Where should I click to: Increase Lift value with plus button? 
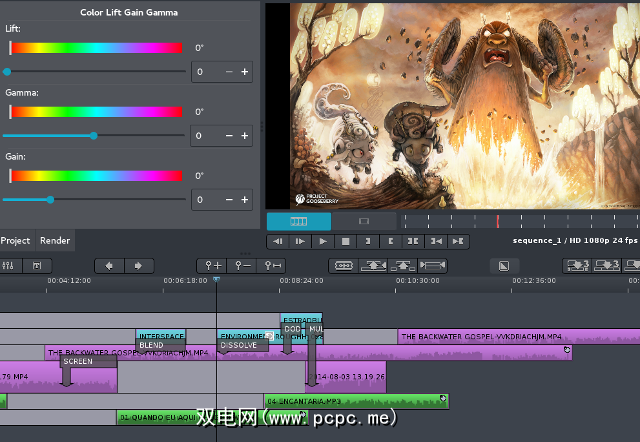click(244, 72)
